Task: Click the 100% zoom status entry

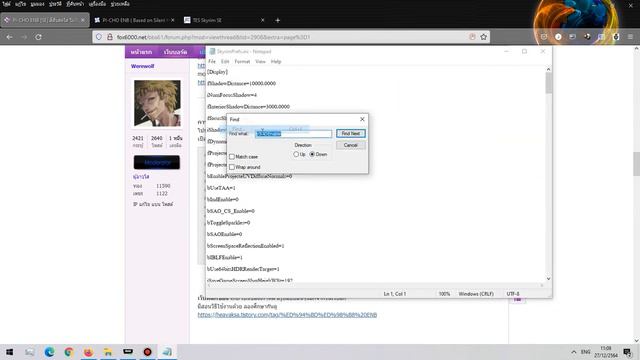Action: point(444,294)
